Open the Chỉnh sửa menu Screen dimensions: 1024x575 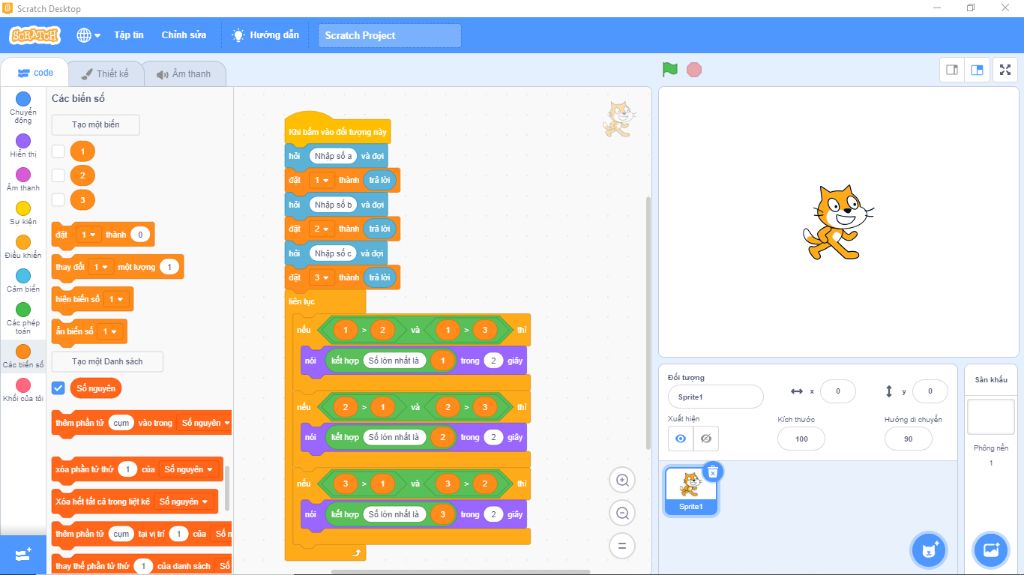[x=184, y=35]
